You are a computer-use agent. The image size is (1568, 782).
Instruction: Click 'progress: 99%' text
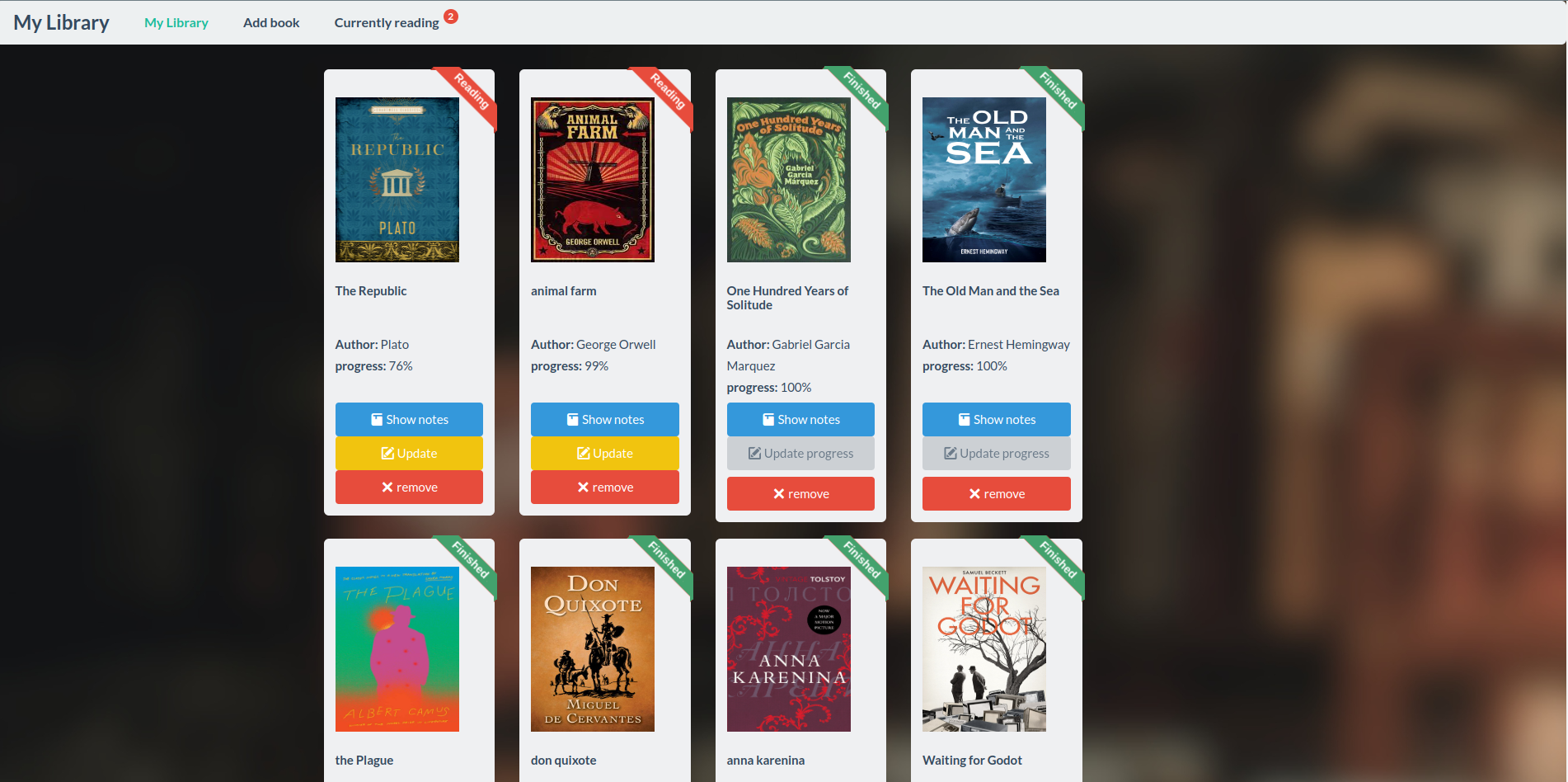pyautogui.click(x=570, y=366)
